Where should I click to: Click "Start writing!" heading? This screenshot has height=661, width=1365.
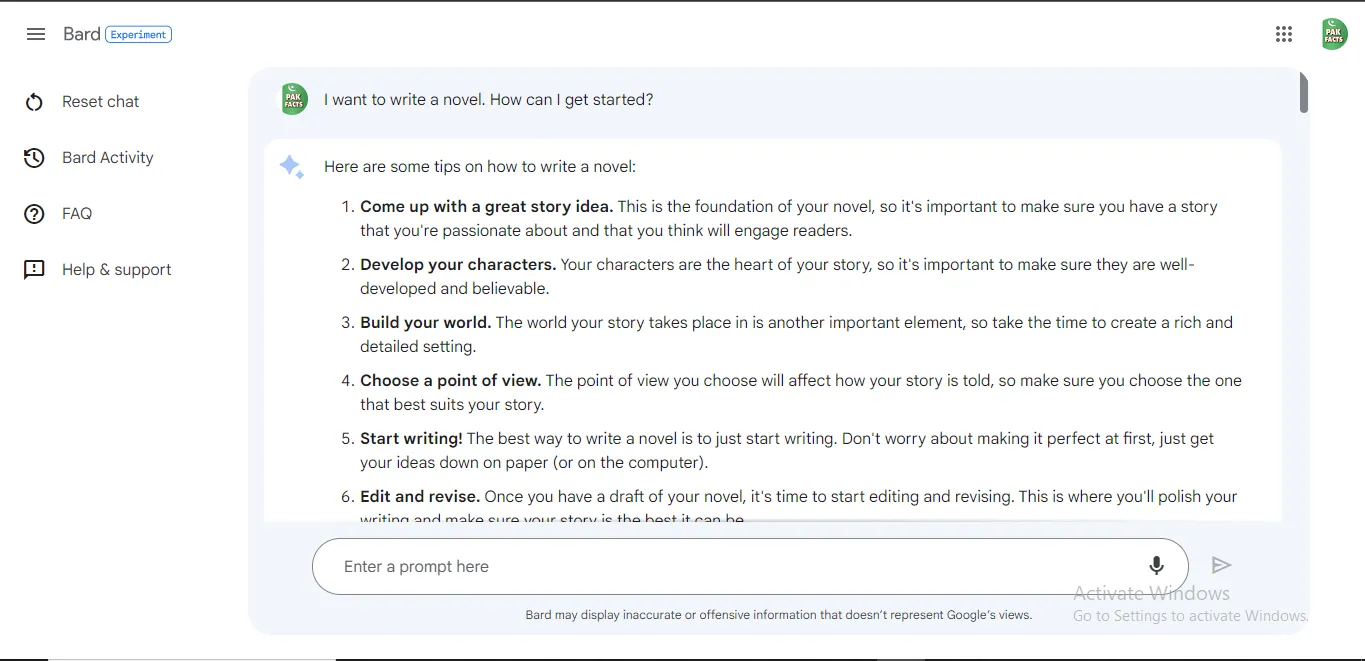click(411, 439)
